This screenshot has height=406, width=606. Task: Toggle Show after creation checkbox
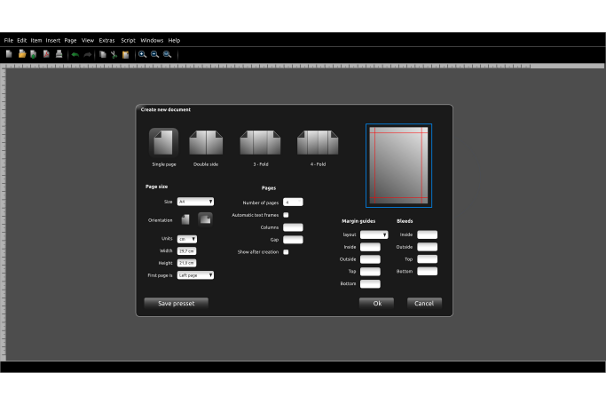(286, 252)
